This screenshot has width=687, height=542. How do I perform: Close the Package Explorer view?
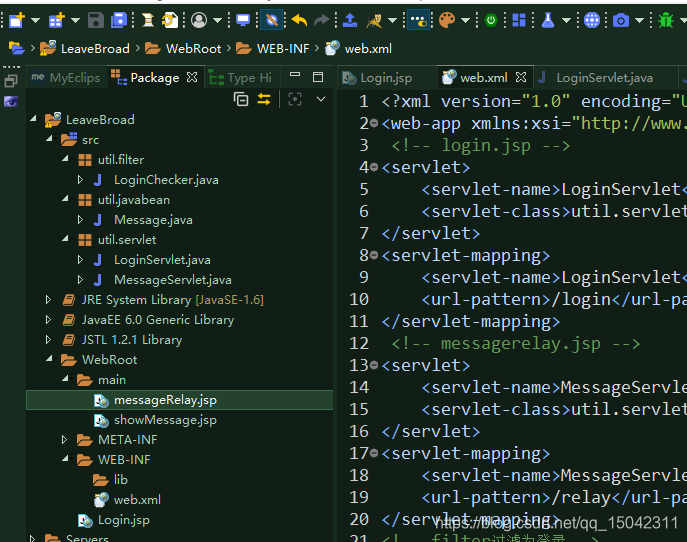coord(192,77)
